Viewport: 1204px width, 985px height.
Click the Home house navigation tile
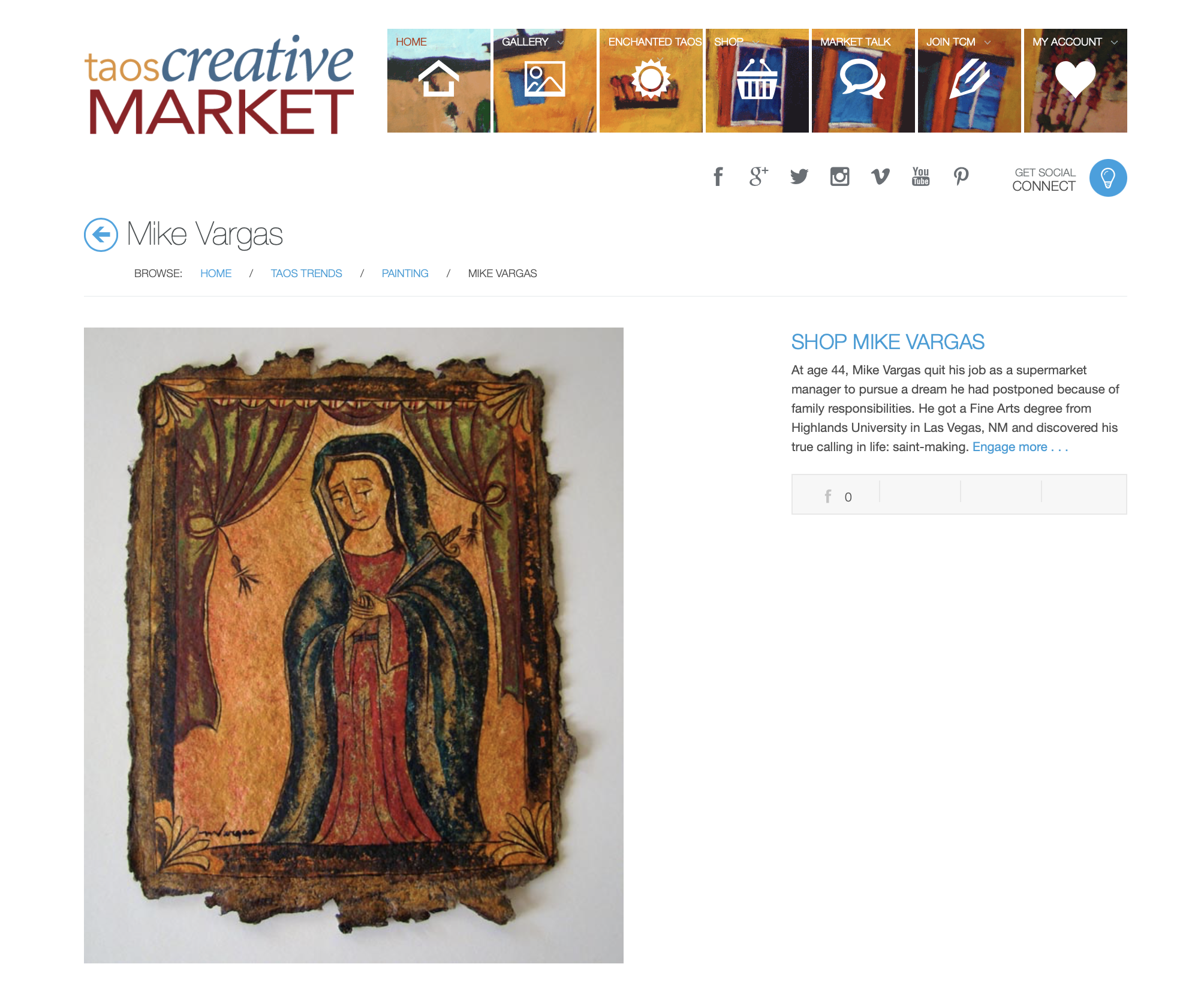point(439,80)
